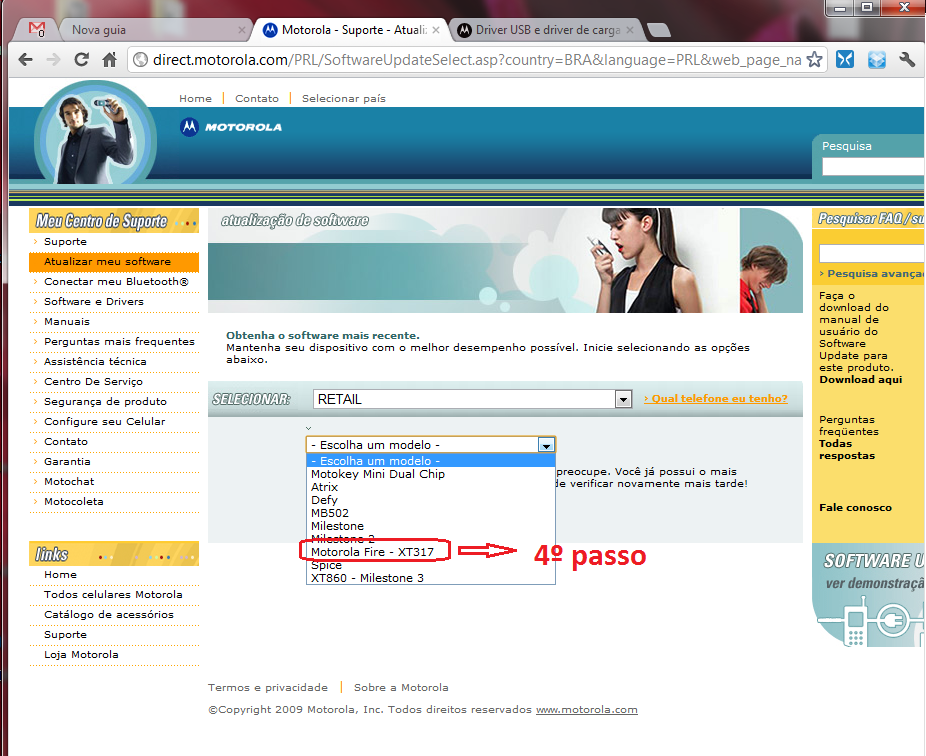The height and width of the screenshot is (756, 926).
Task: Click the Dropbox extension icon
Action: [876, 60]
